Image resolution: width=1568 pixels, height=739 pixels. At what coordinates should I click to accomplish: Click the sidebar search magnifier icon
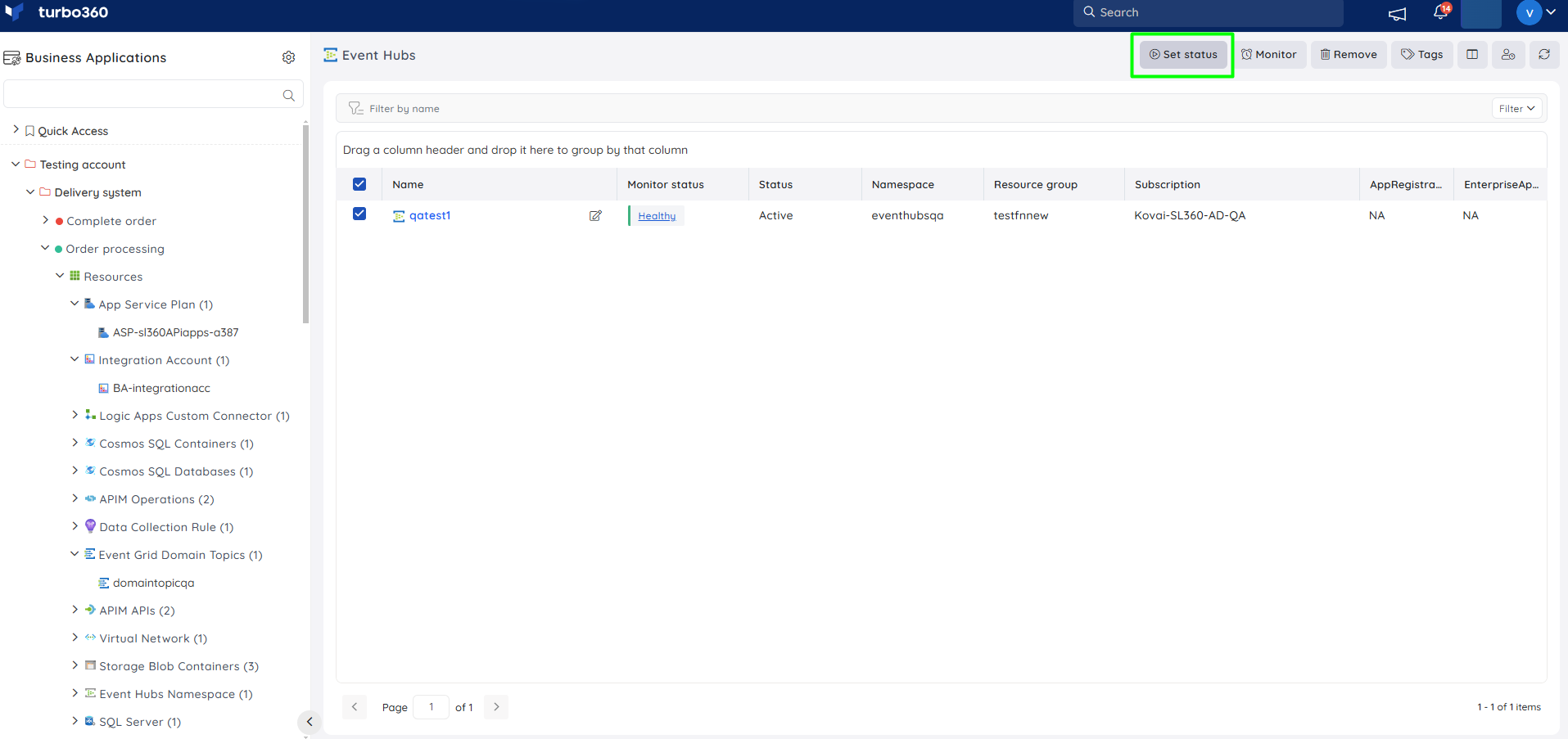coord(288,95)
